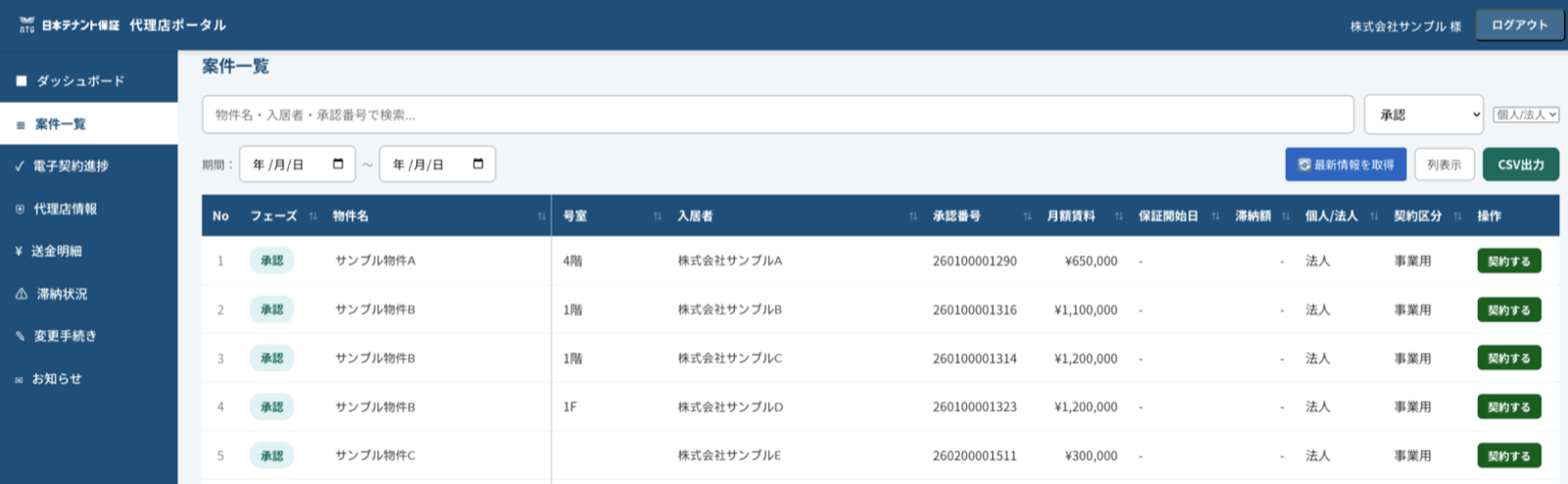Sort by the 入居者 column arrows
This screenshot has width=1568, height=484.
click(912, 217)
